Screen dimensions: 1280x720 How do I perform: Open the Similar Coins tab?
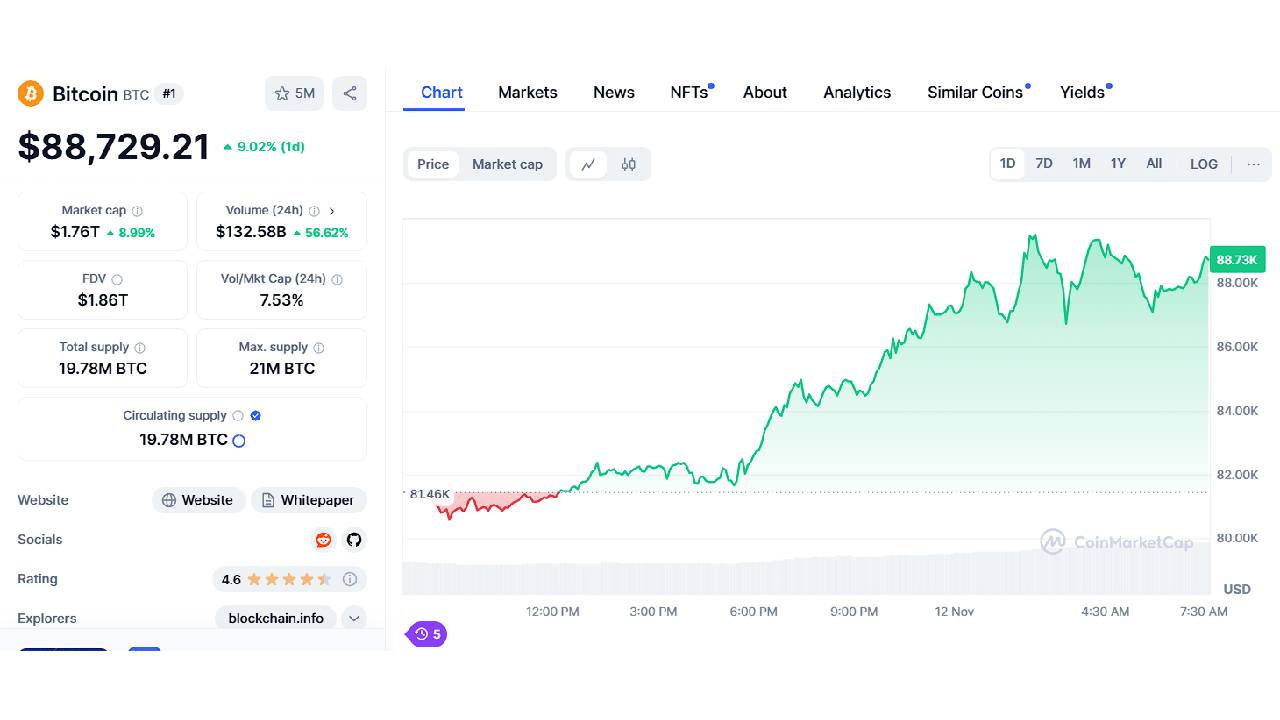(x=976, y=92)
